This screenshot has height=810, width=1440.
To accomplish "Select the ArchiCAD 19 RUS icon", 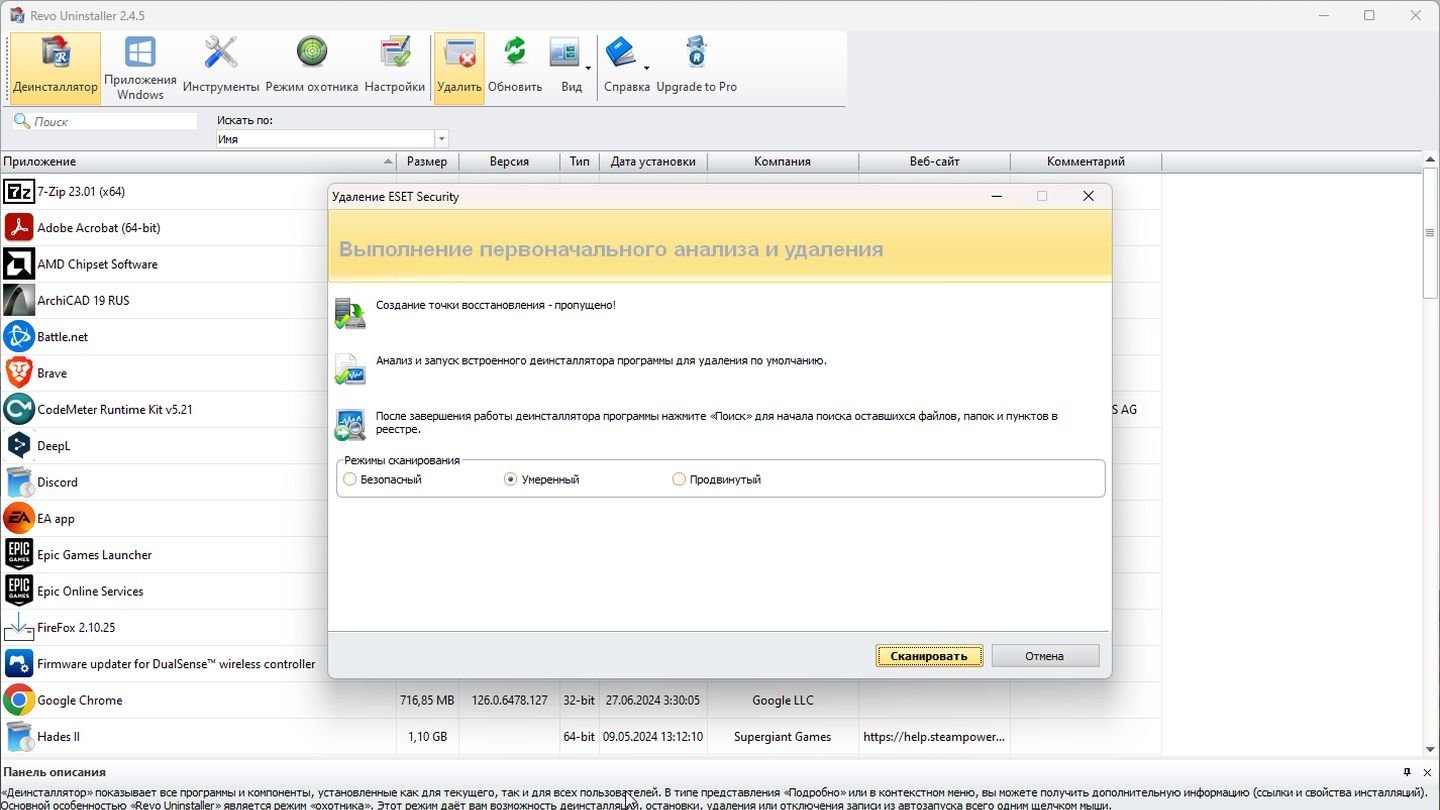I will click(x=18, y=300).
